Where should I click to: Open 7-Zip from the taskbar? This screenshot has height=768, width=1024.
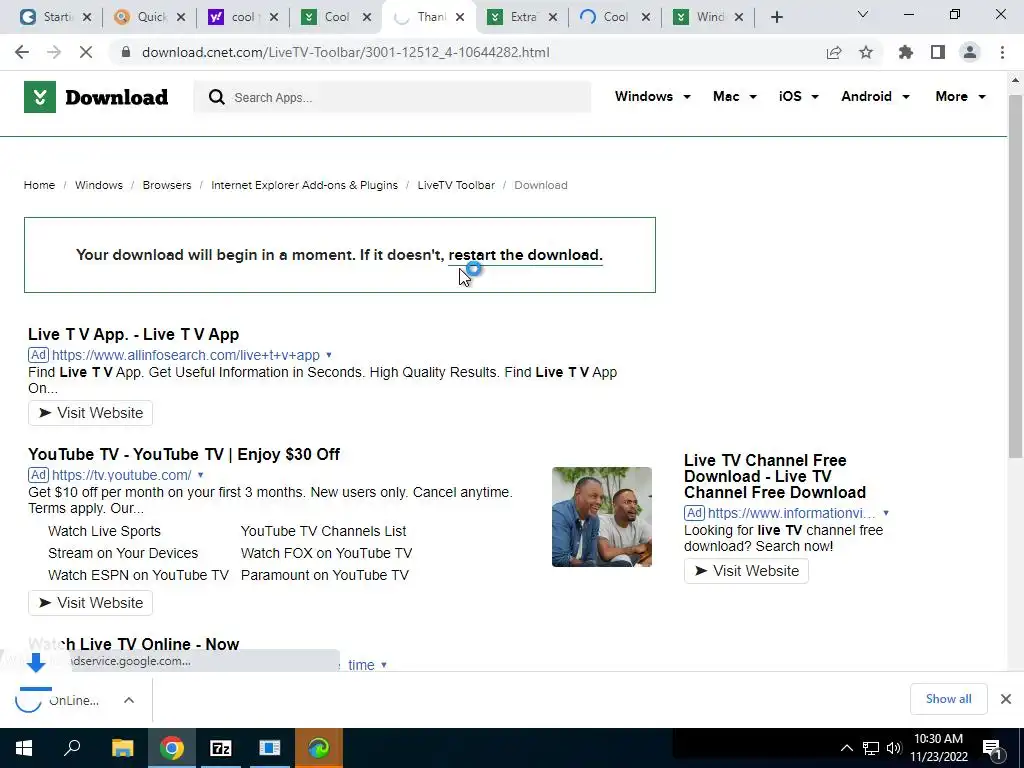[x=220, y=748]
